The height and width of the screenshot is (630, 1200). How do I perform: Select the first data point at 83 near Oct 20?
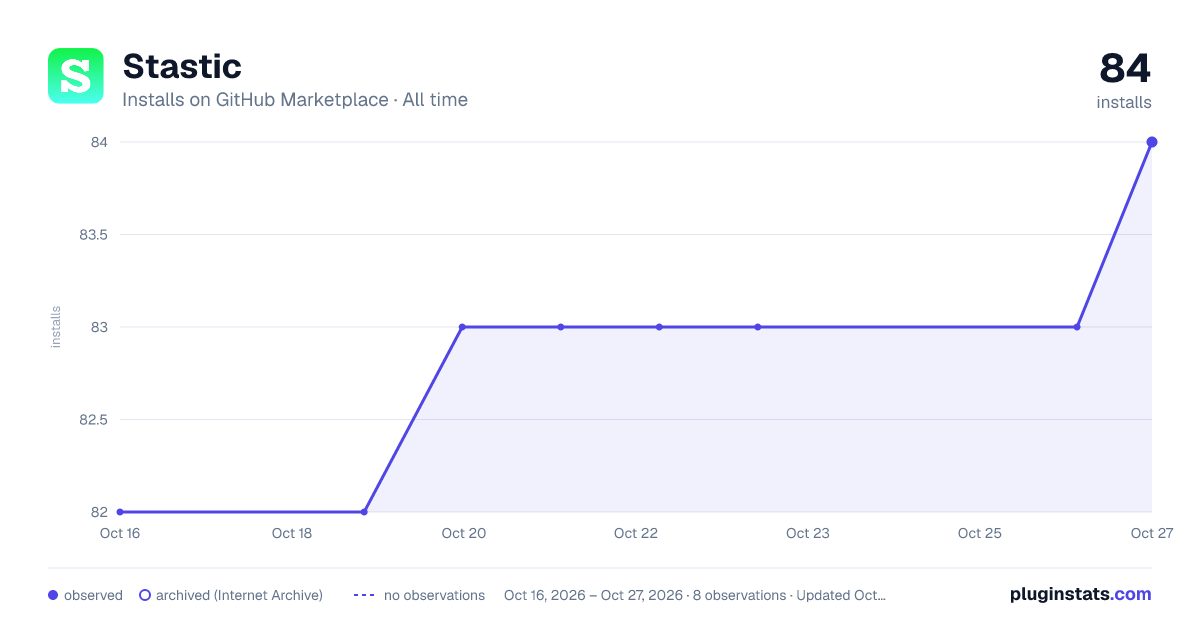point(462,327)
